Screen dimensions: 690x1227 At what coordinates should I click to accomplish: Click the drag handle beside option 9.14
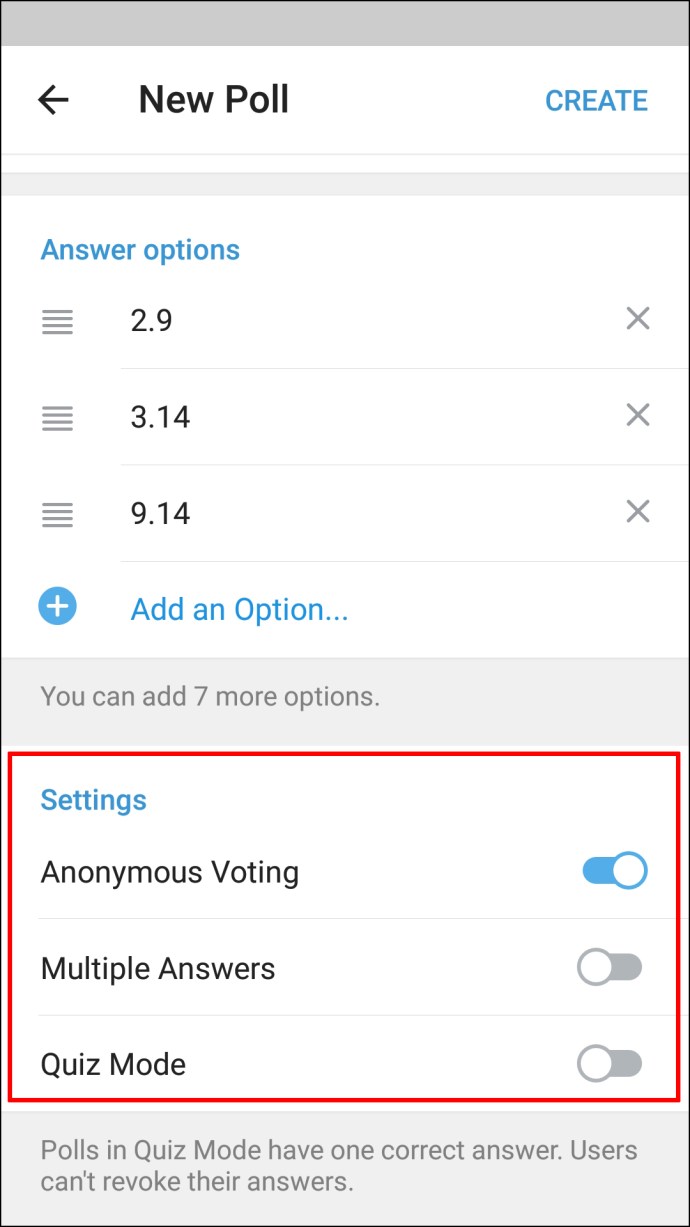(57, 514)
